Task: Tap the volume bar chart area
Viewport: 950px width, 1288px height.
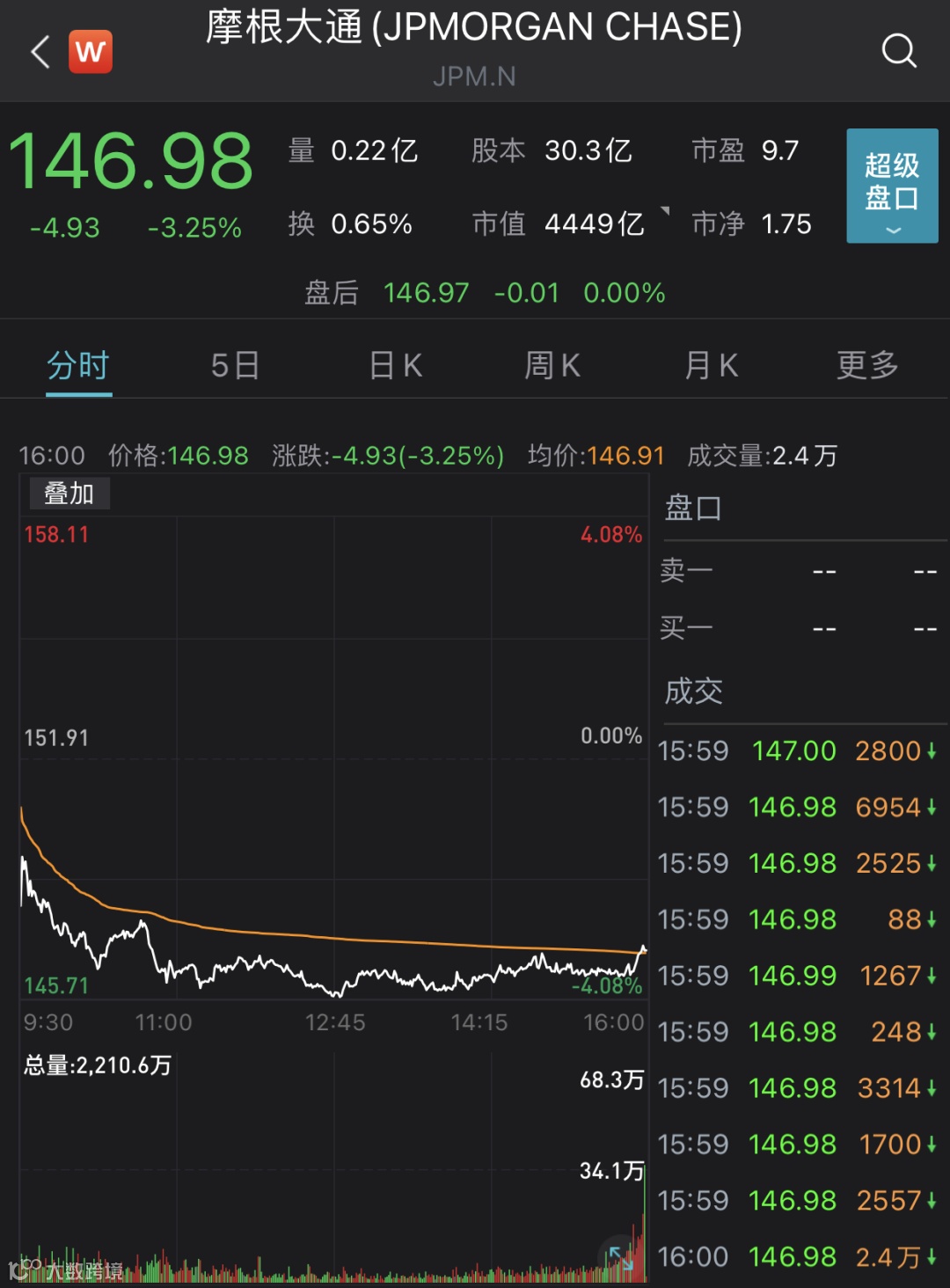Action: pos(334,1166)
